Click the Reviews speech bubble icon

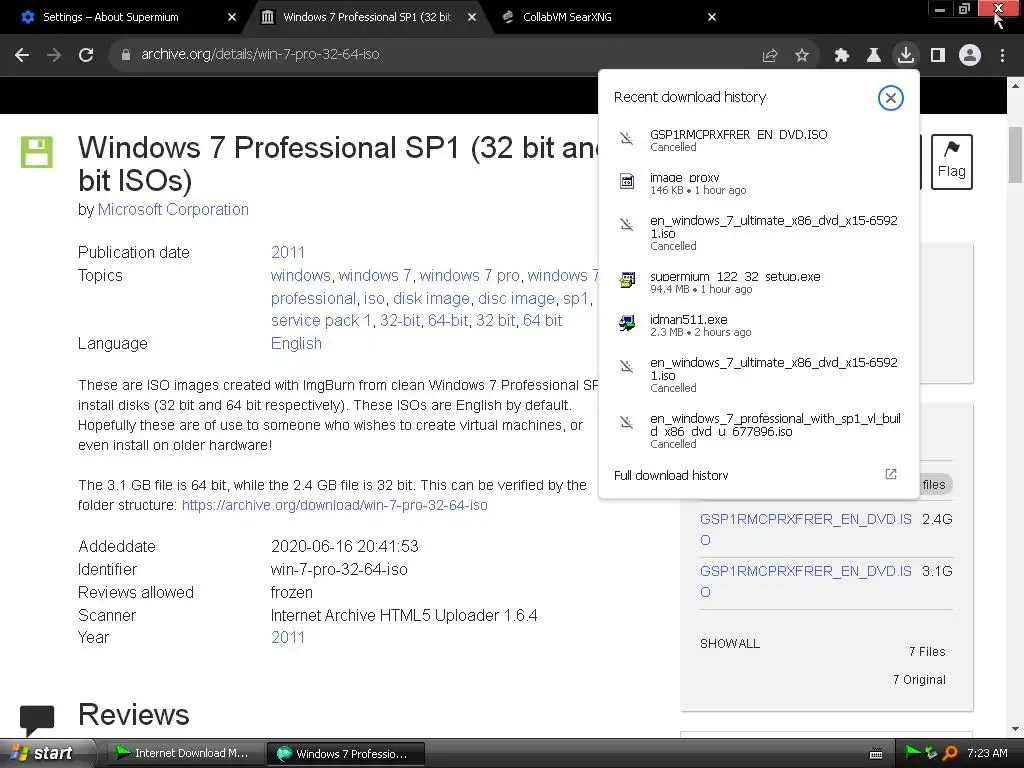tap(37, 720)
